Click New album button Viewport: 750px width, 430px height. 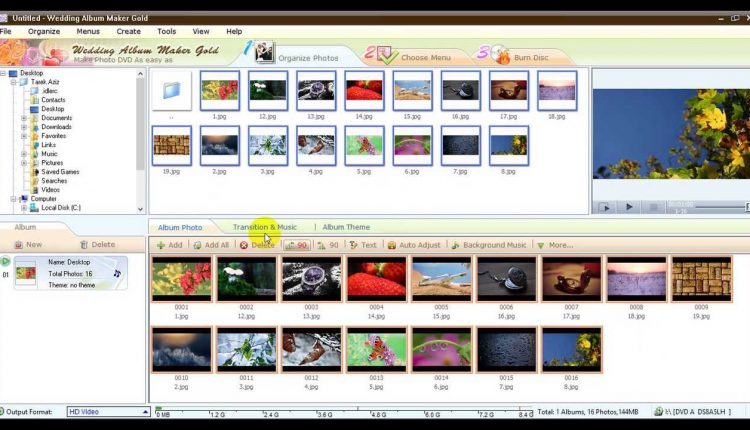[x=28, y=244]
